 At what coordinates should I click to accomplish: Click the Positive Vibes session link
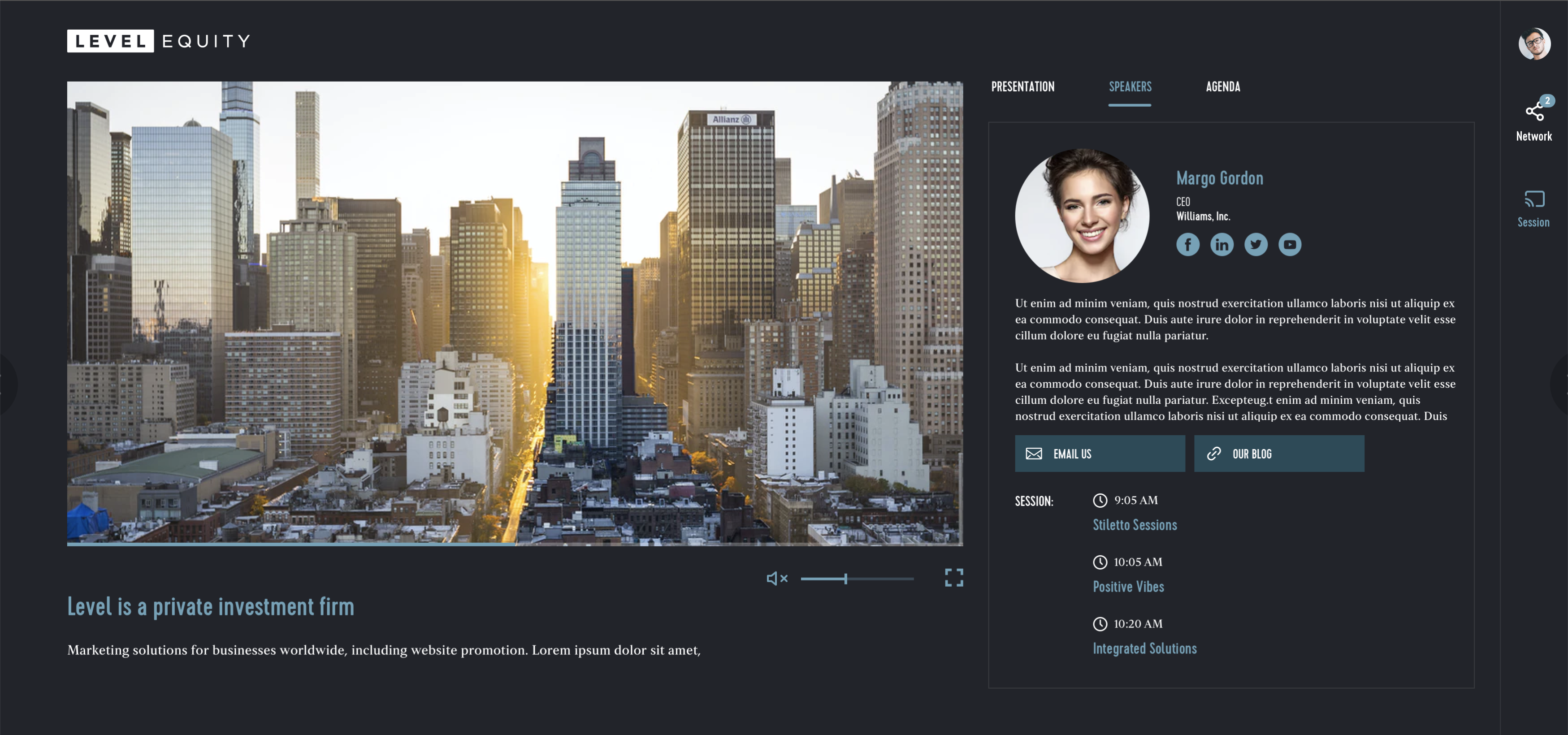click(x=1128, y=586)
